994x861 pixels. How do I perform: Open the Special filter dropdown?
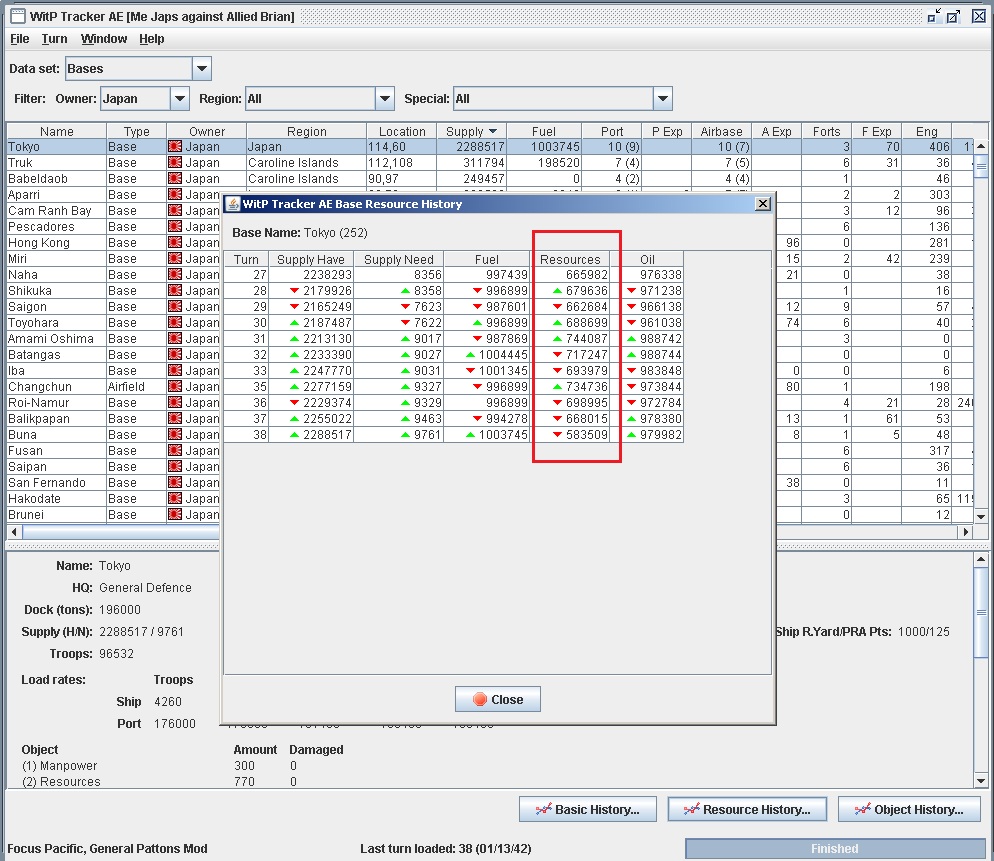662,98
